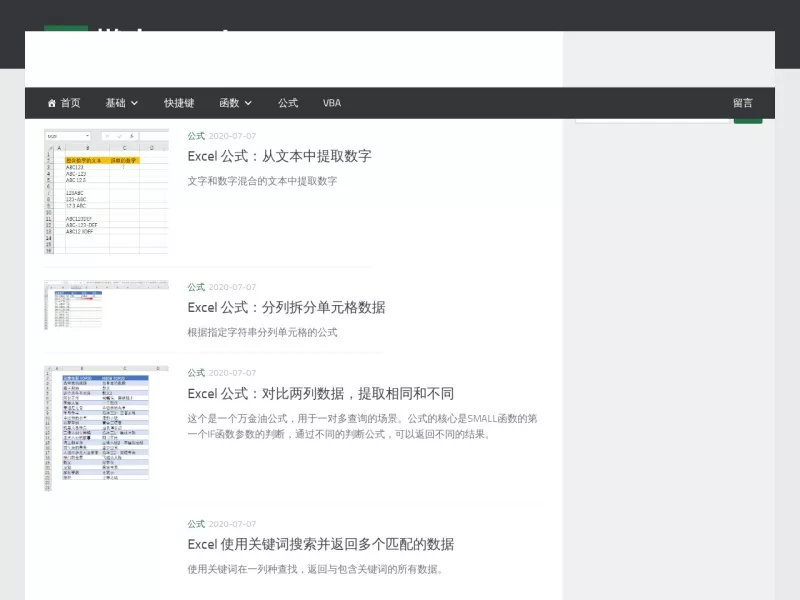Click date 2020-07-07 of 分列拆分单元格数据 post
800x600 pixels.
[232, 287]
